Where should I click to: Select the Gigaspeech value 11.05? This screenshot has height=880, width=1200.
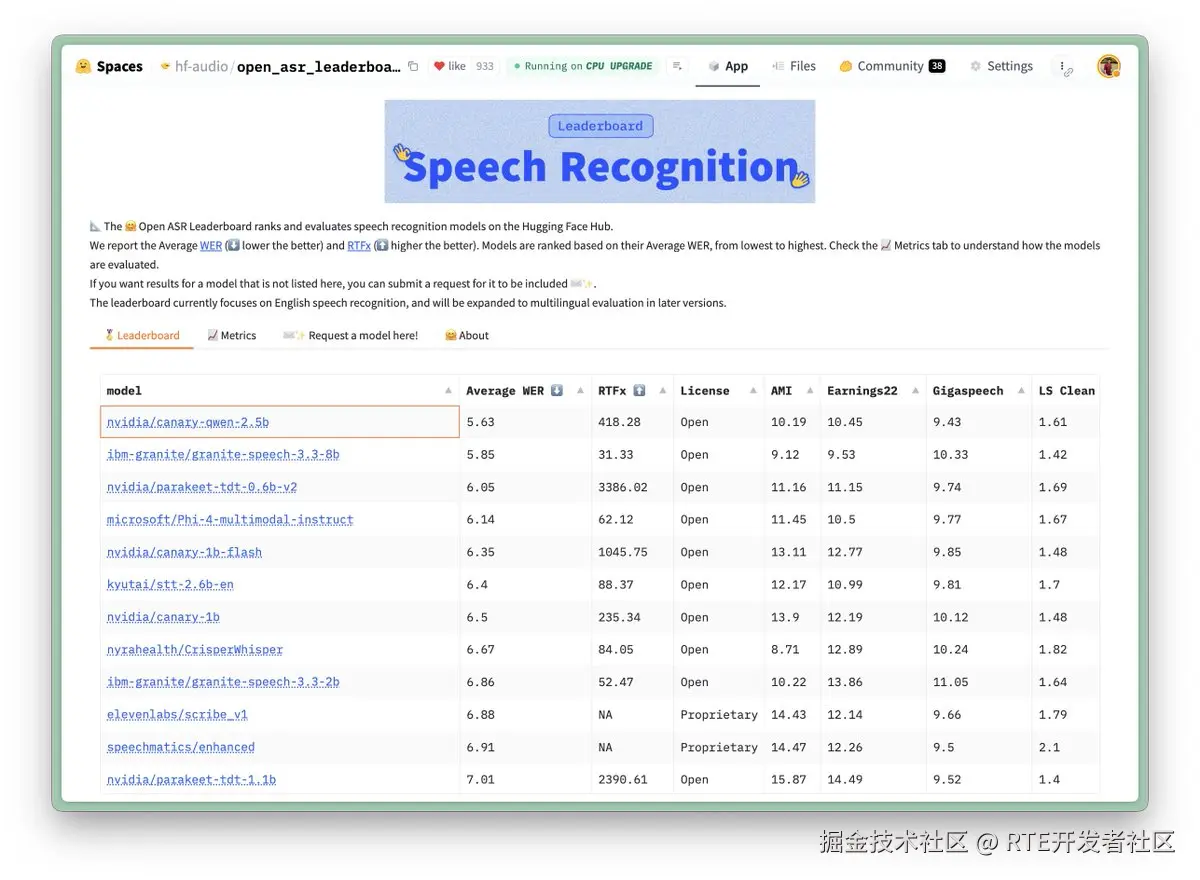[x=950, y=682]
